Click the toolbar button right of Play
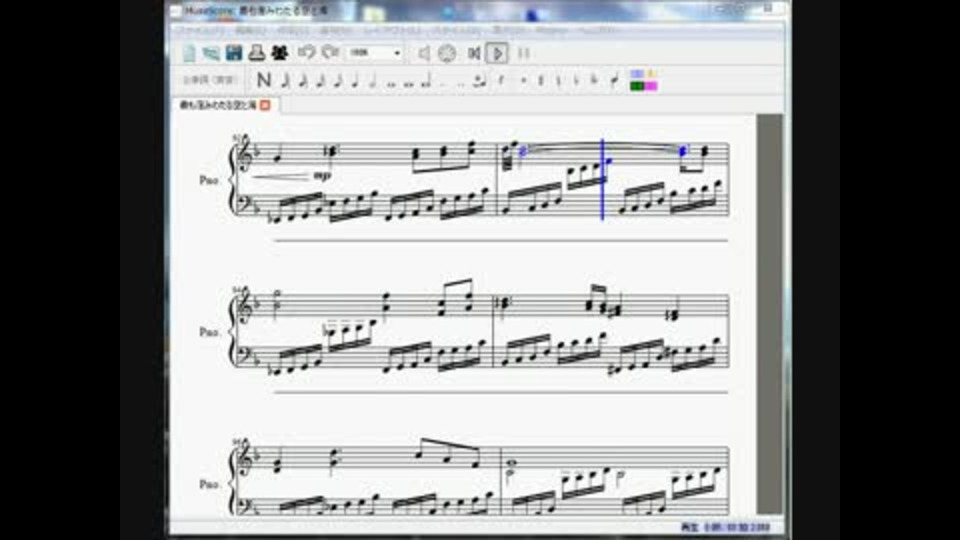The height and width of the screenshot is (540, 960). click(523, 53)
